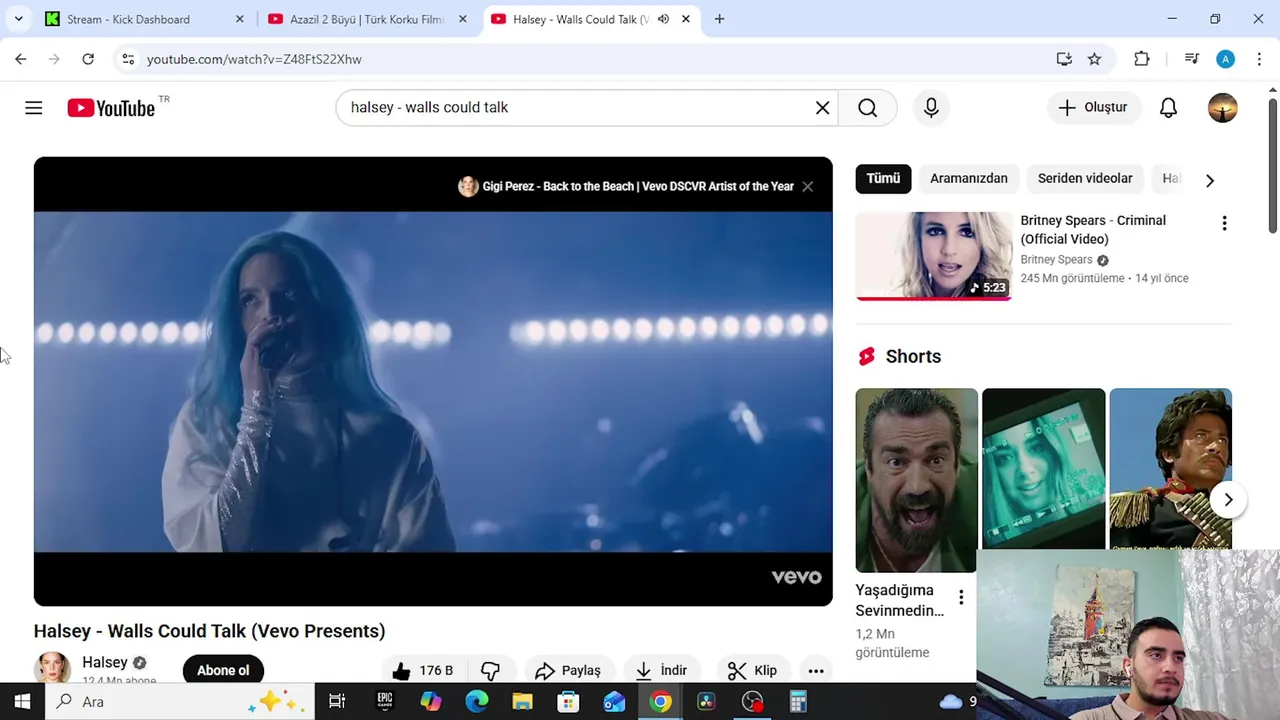Show more filter chips with right arrow
Image resolution: width=1280 pixels, height=720 pixels.
(1209, 180)
